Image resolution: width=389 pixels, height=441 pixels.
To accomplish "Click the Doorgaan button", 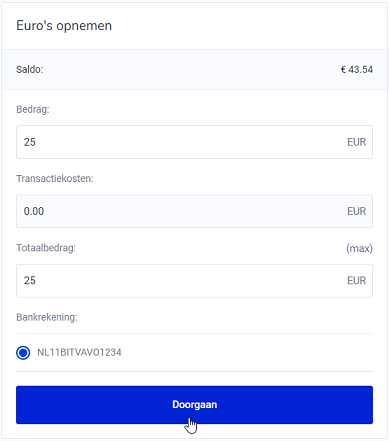I will (194, 405).
